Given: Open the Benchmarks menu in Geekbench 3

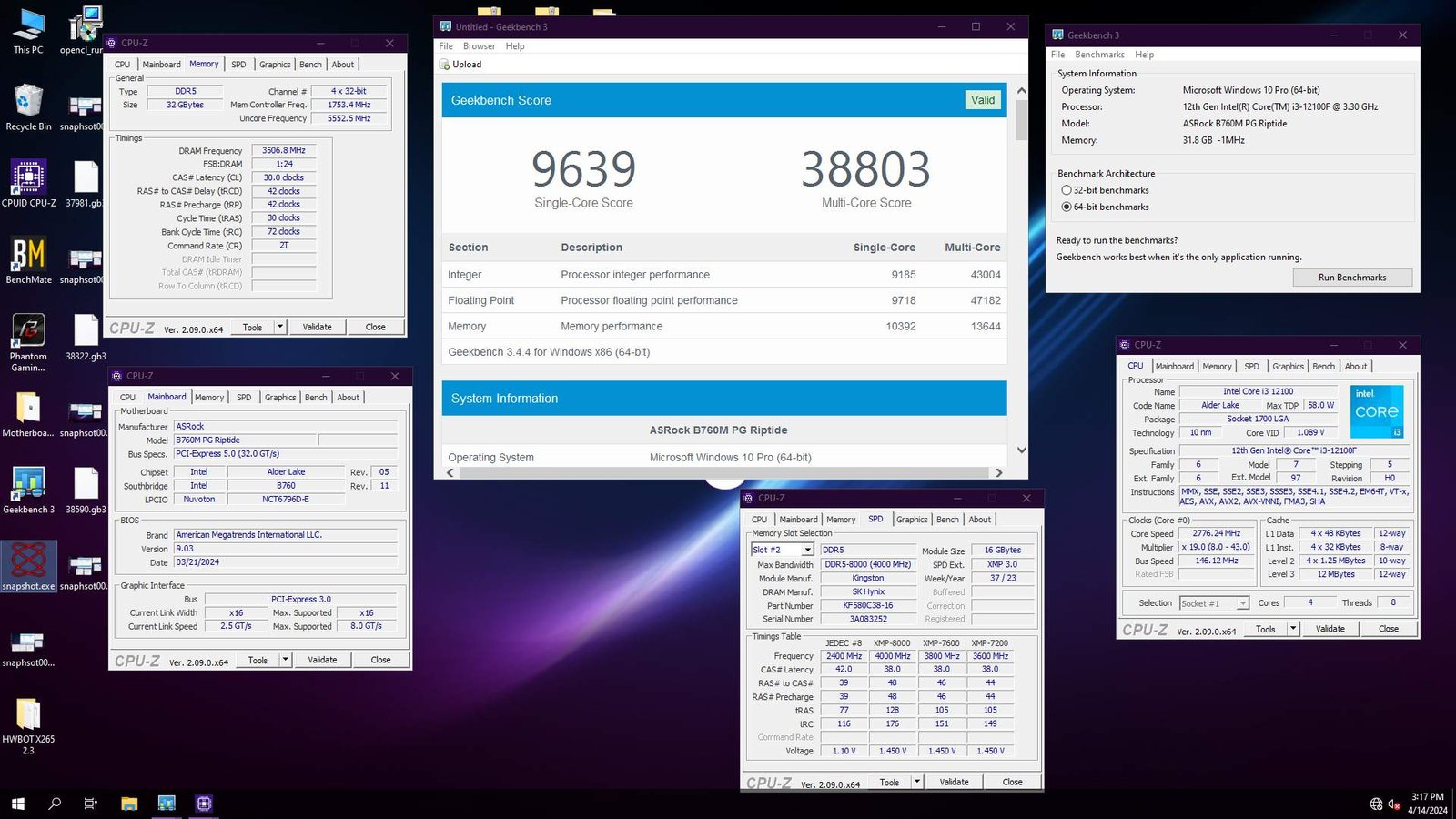Looking at the screenshot, I should 1099,55.
